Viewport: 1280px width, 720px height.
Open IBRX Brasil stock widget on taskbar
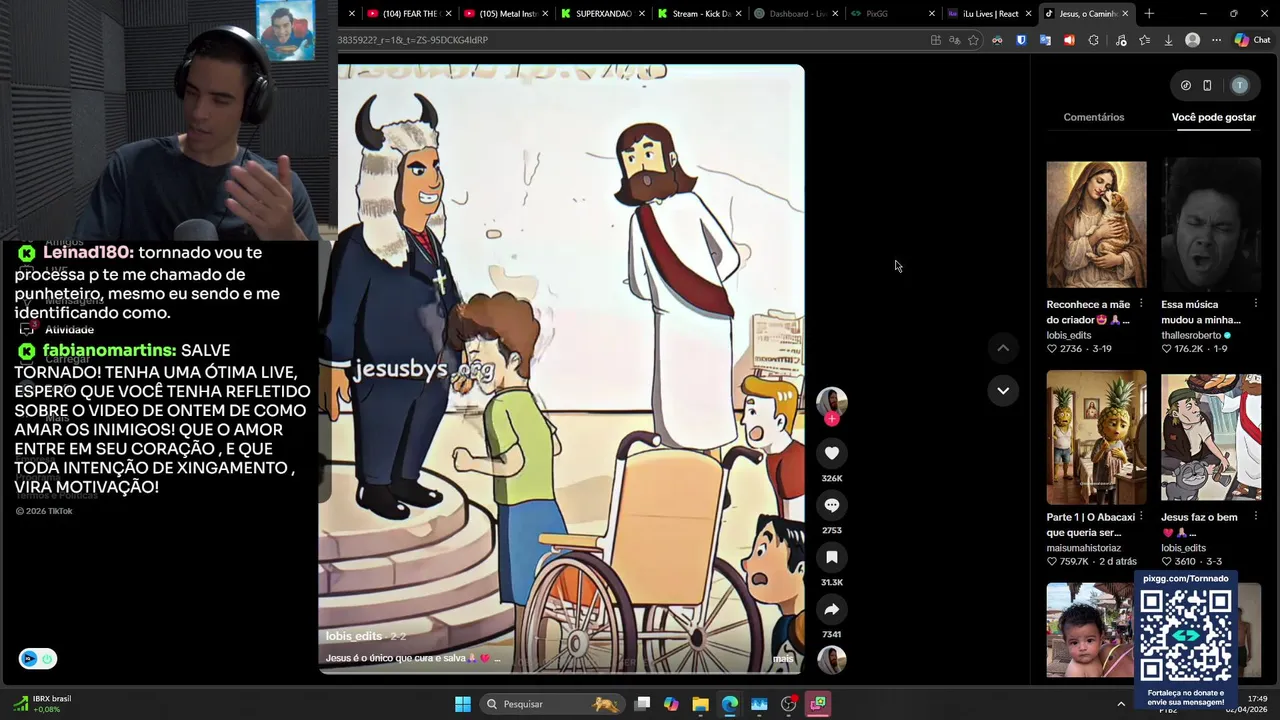(x=42, y=704)
